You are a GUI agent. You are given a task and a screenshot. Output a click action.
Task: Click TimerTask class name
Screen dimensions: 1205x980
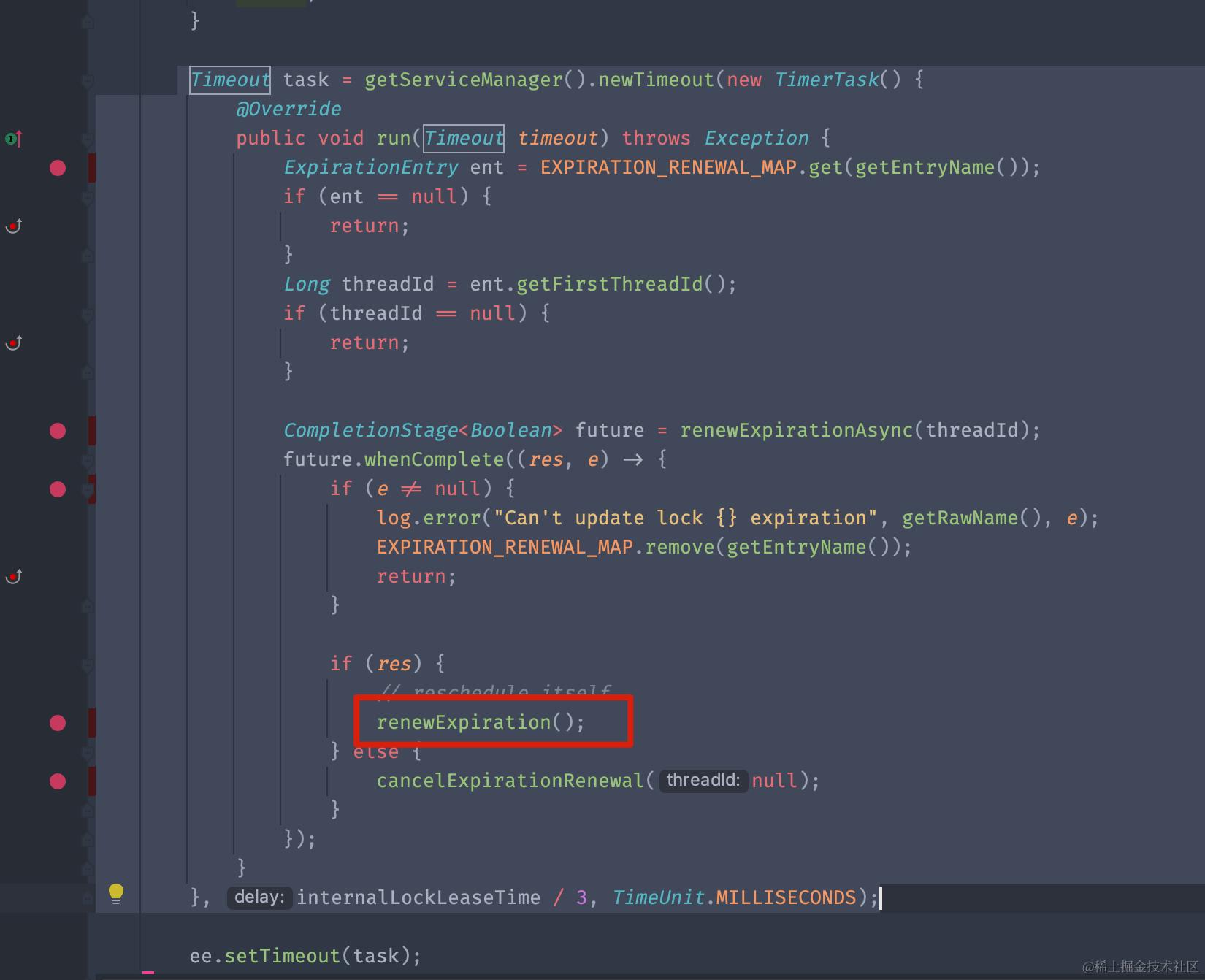[x=826, y=80]
